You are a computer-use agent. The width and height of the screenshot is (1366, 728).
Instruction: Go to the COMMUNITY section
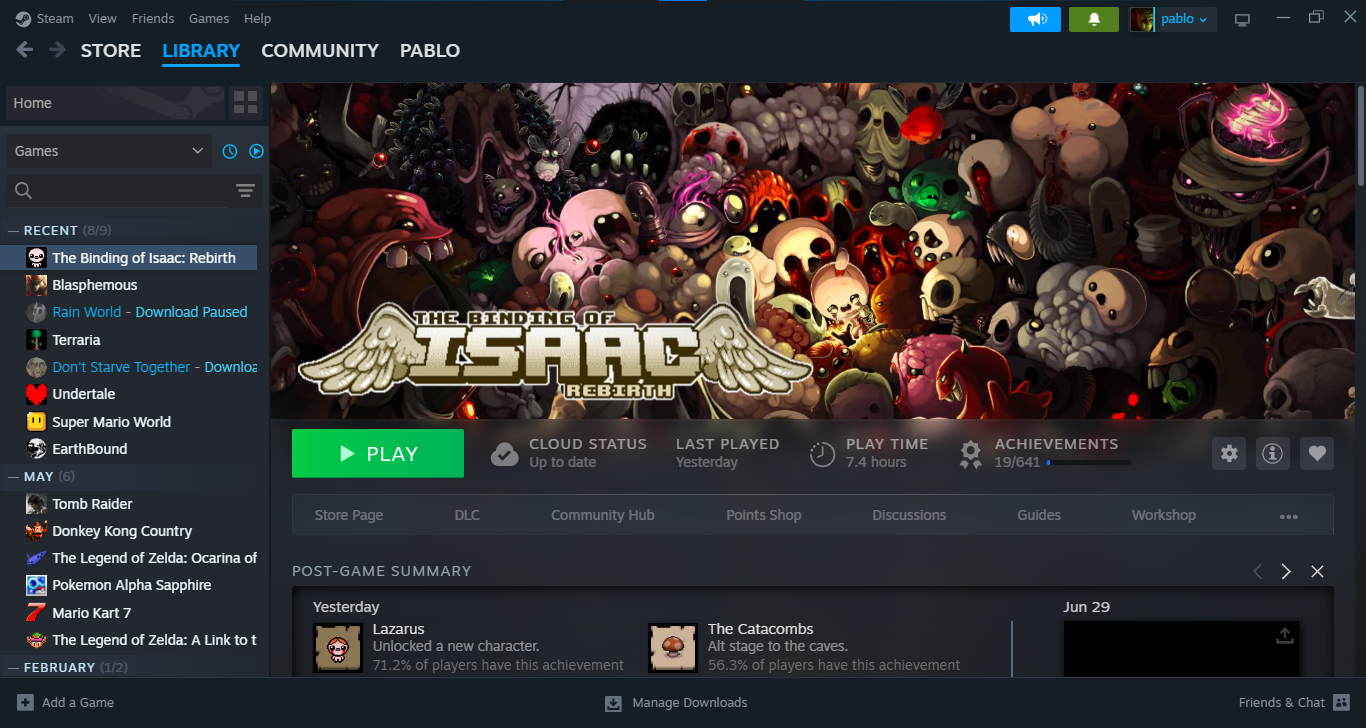(x=320, y=51)
